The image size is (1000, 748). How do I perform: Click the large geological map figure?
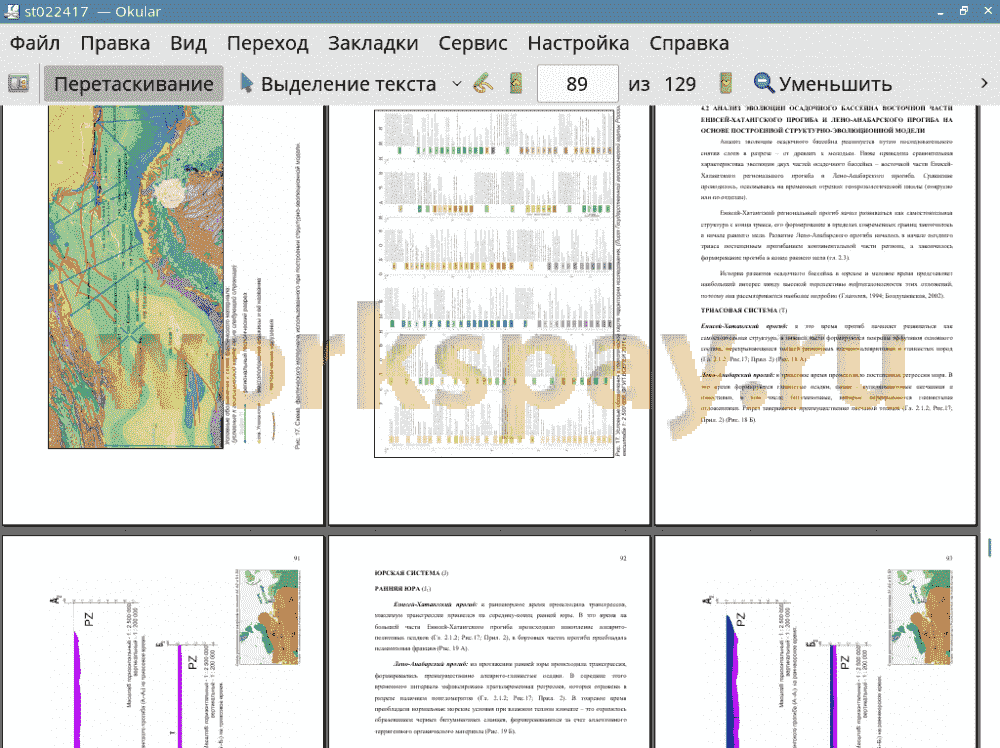point(136,277)
